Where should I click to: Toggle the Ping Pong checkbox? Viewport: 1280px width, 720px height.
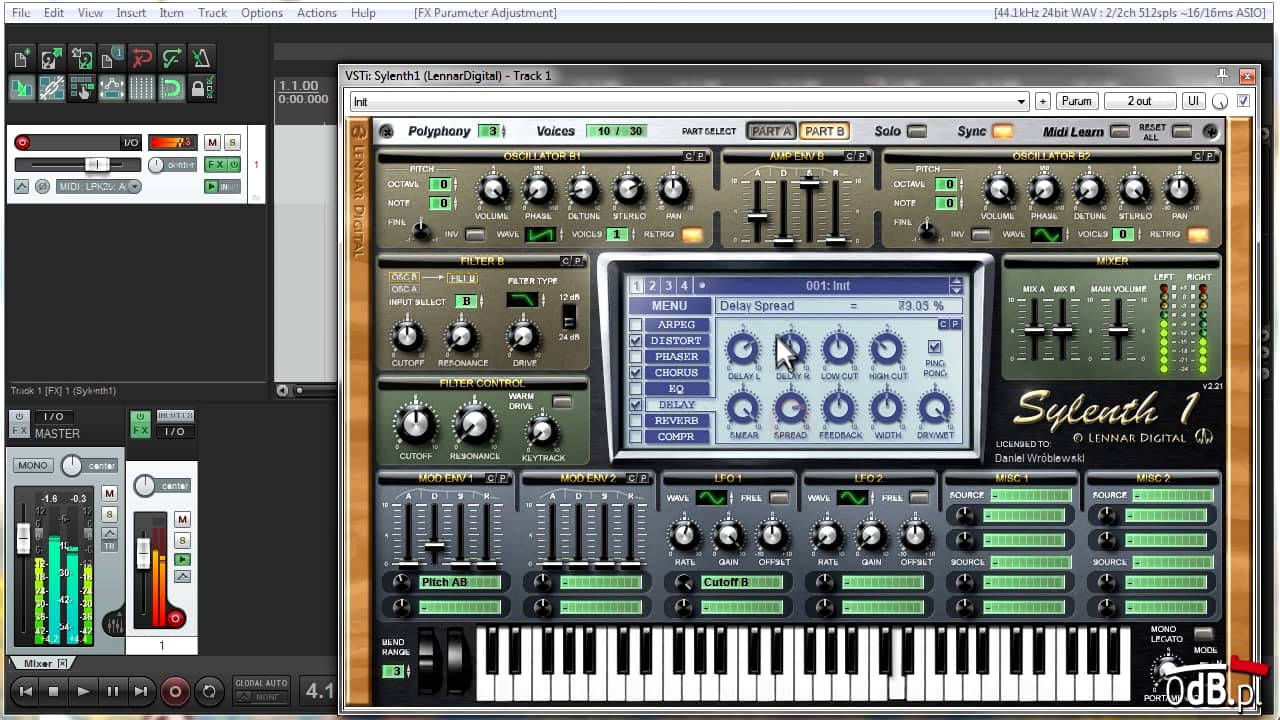935,347
